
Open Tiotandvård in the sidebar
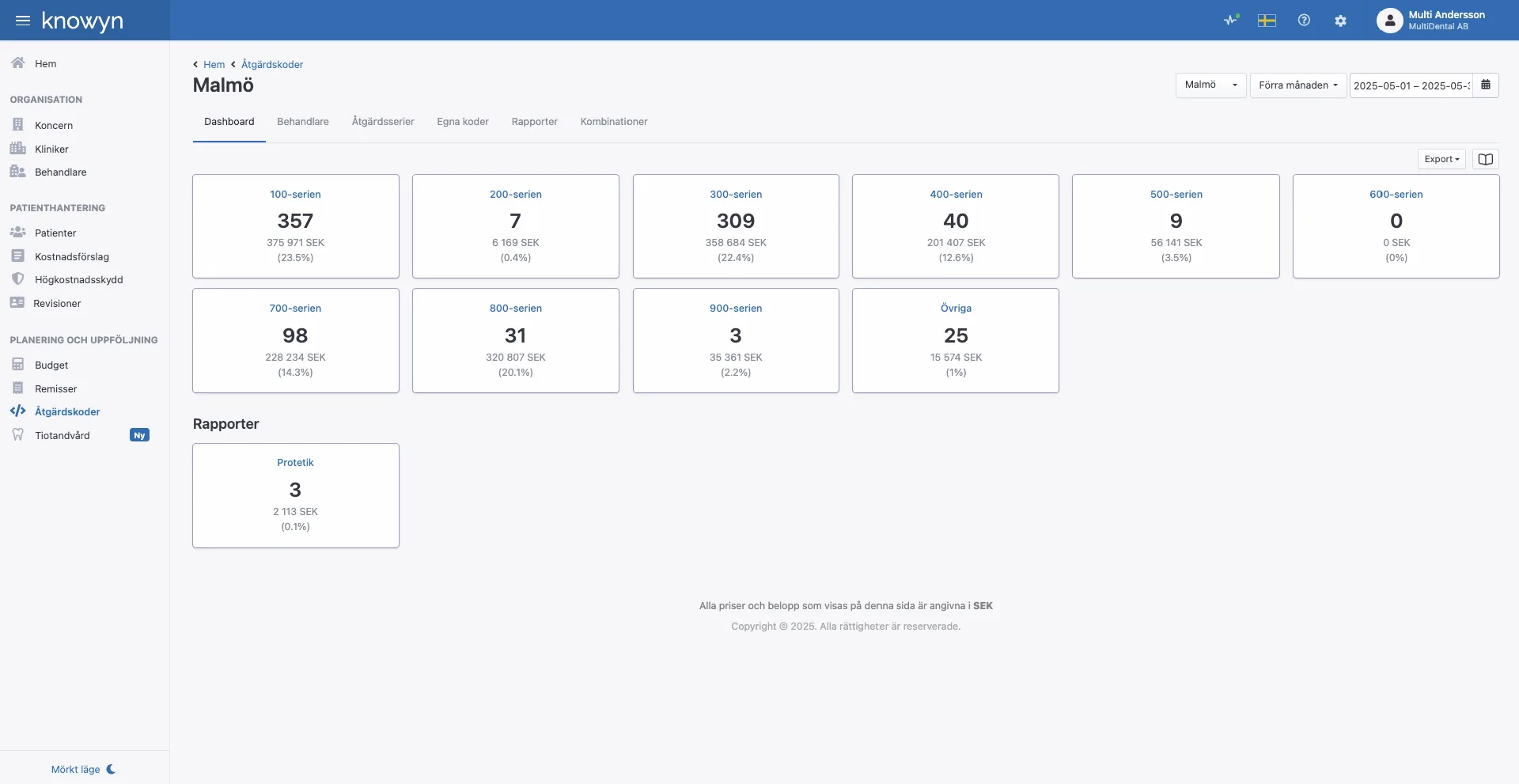(x=63, y=436)
